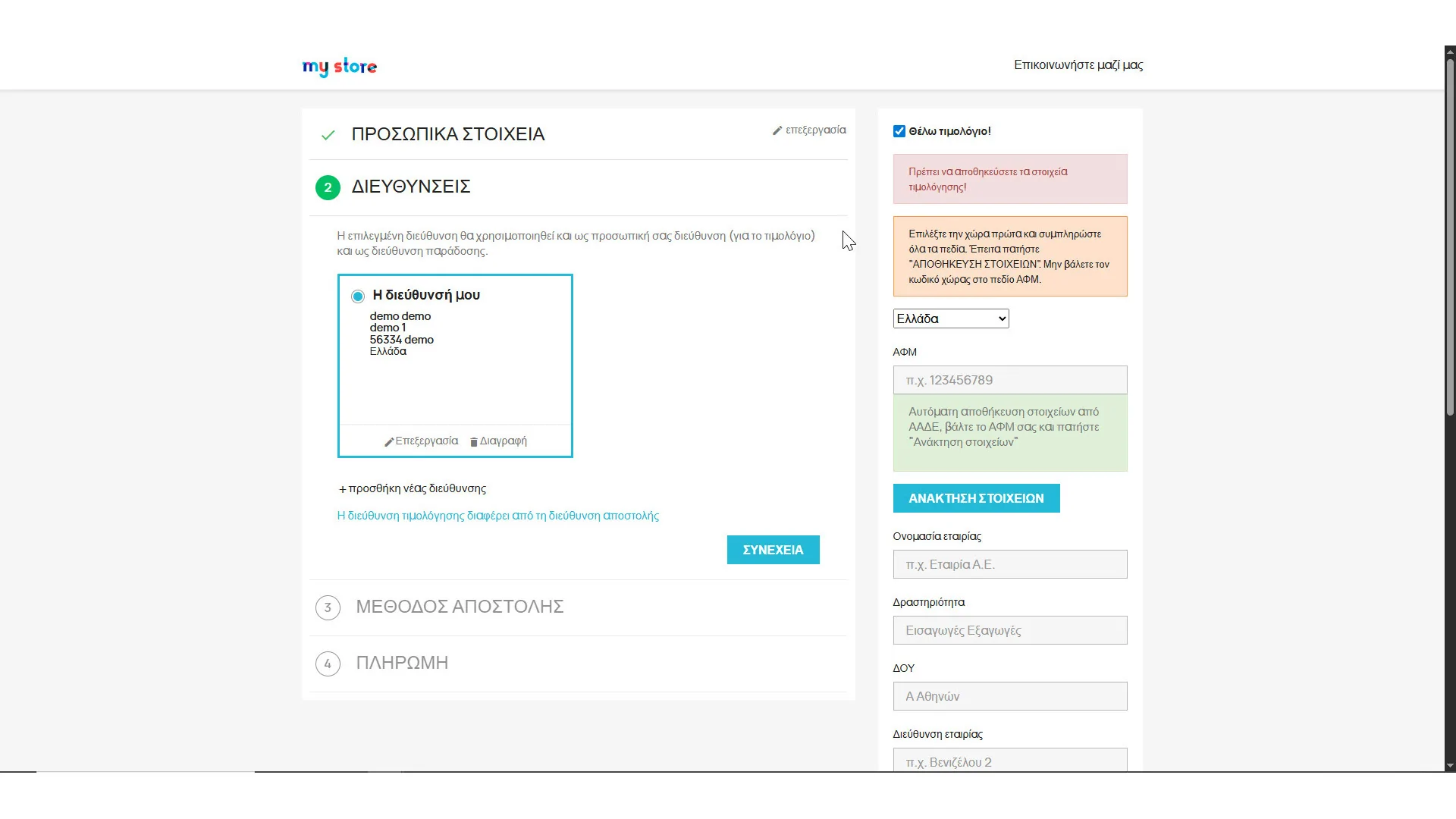1456x819 pixels.
Task: Open the ΠΡΟΣΩΠΙΚΑ ΣΤΟΙΧΕΙΑ step heading
Action: [x=447, y=134]
